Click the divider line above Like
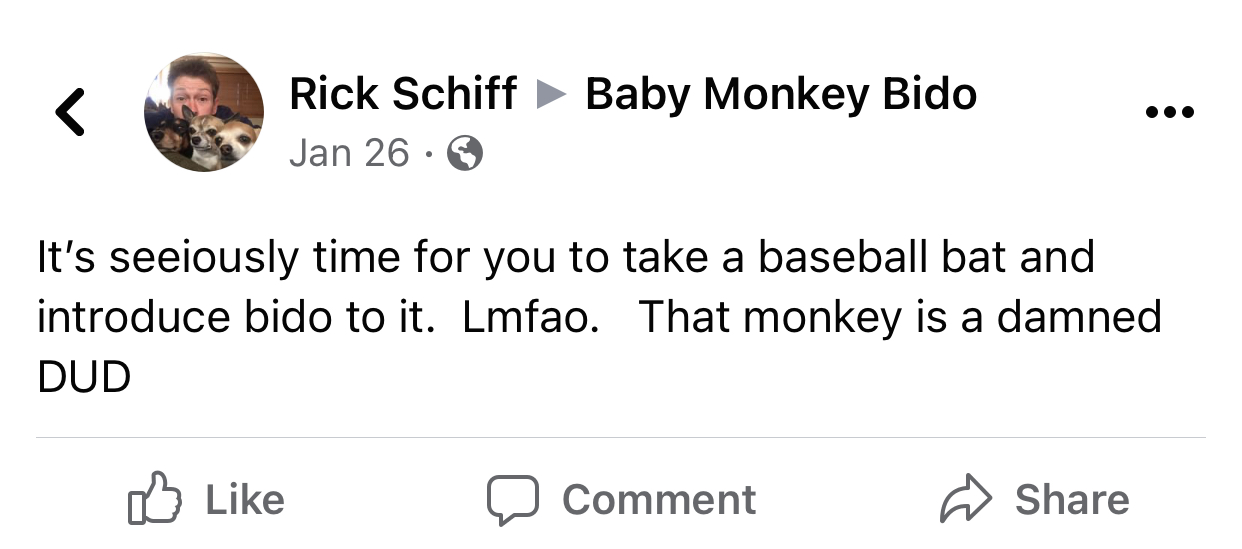This screenshot has height=549, width=1242. (620, 437)
